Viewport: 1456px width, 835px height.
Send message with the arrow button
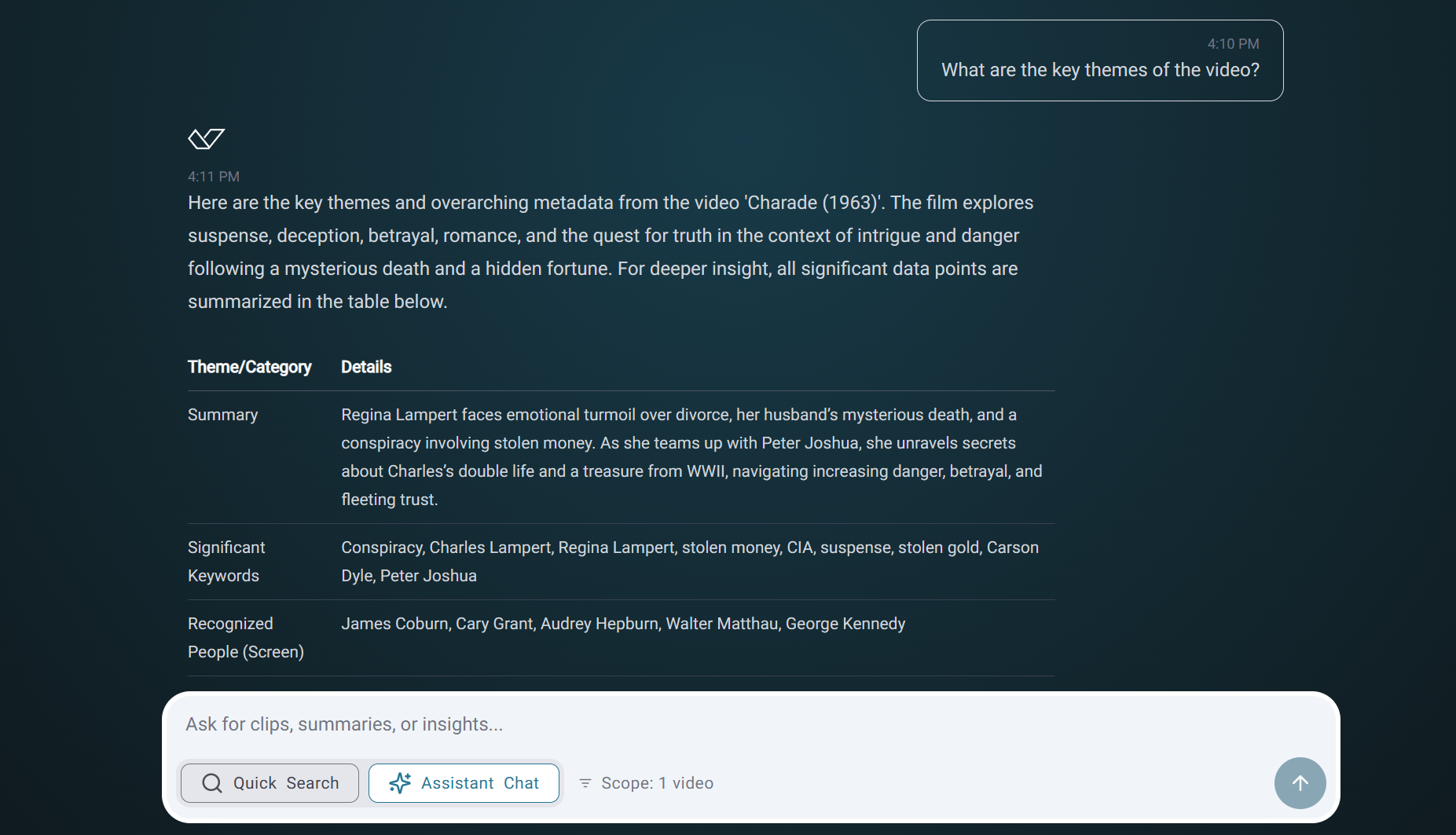point(1300,783)
